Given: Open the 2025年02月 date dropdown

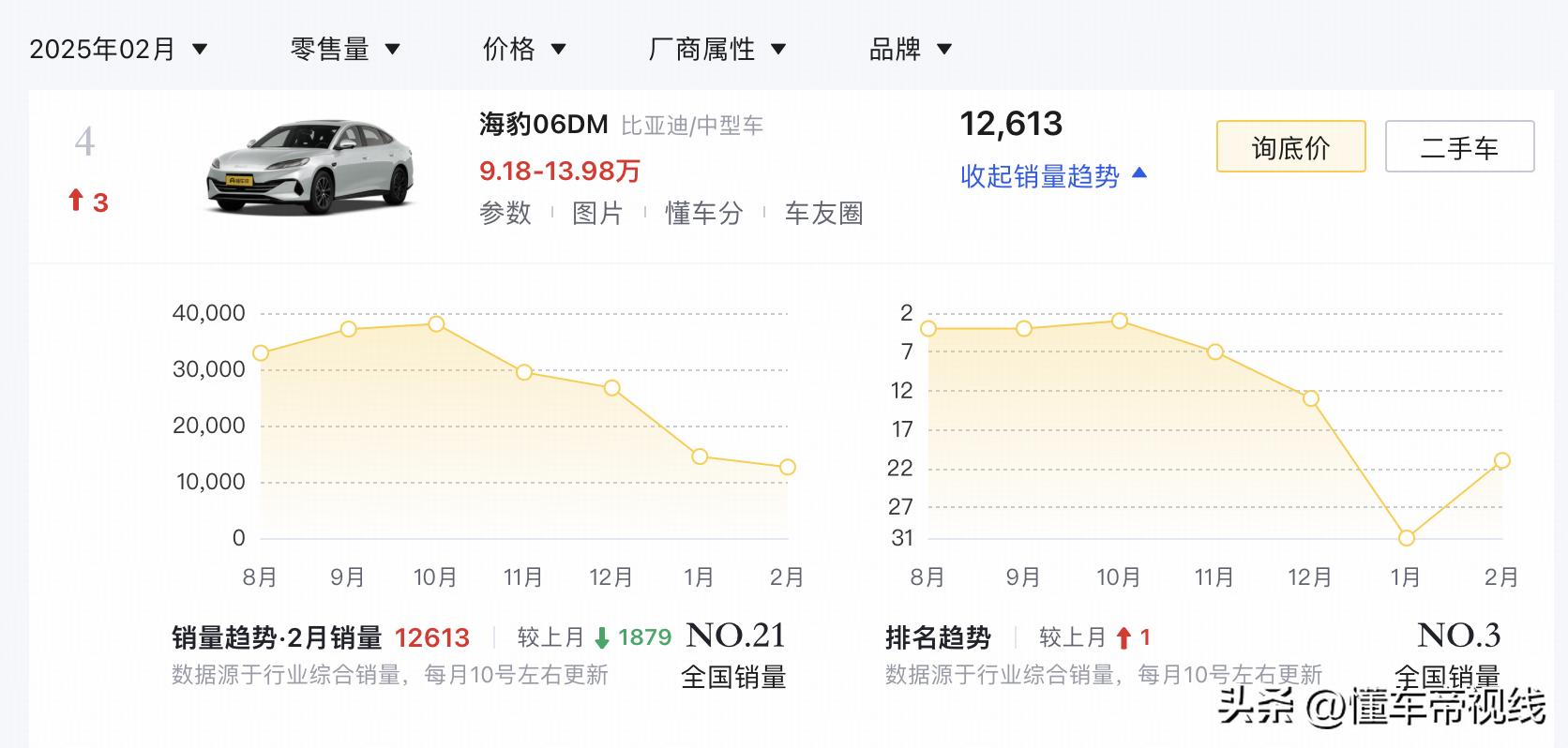Looking at the screenshot, I should [x=118, y=49].
